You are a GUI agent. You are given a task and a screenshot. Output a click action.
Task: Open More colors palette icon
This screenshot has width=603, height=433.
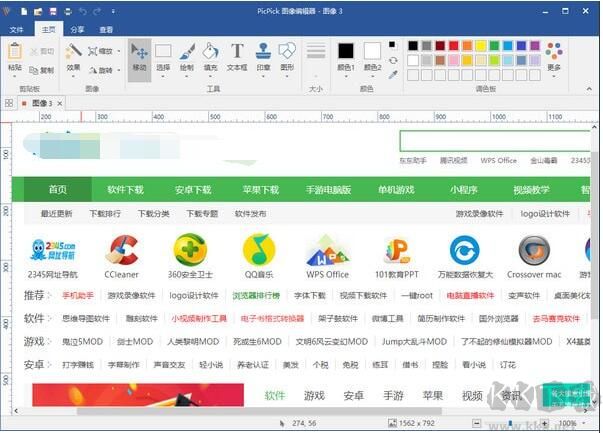pos(554,51)
